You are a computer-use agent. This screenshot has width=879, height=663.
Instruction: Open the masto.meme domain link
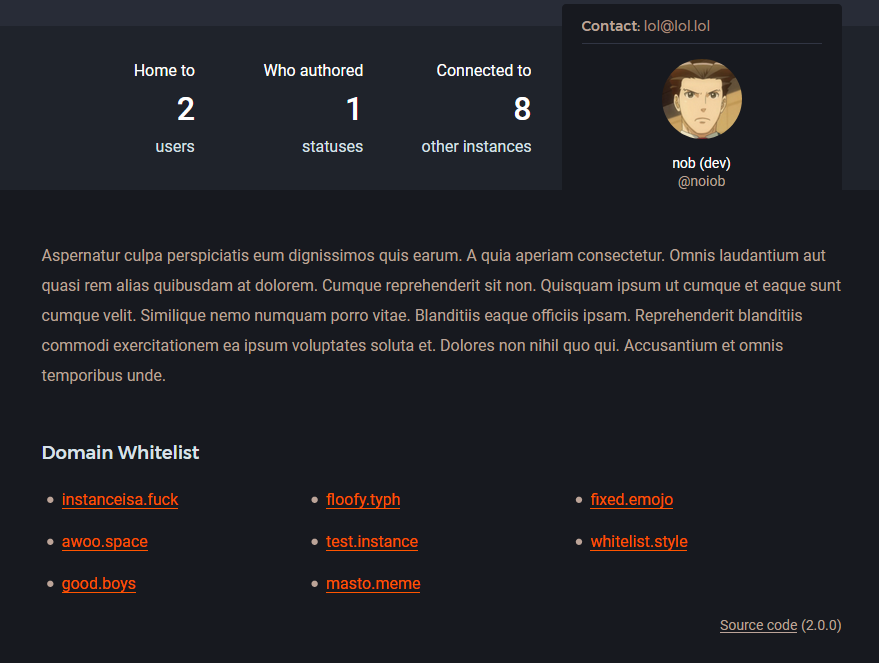point(373,584)
